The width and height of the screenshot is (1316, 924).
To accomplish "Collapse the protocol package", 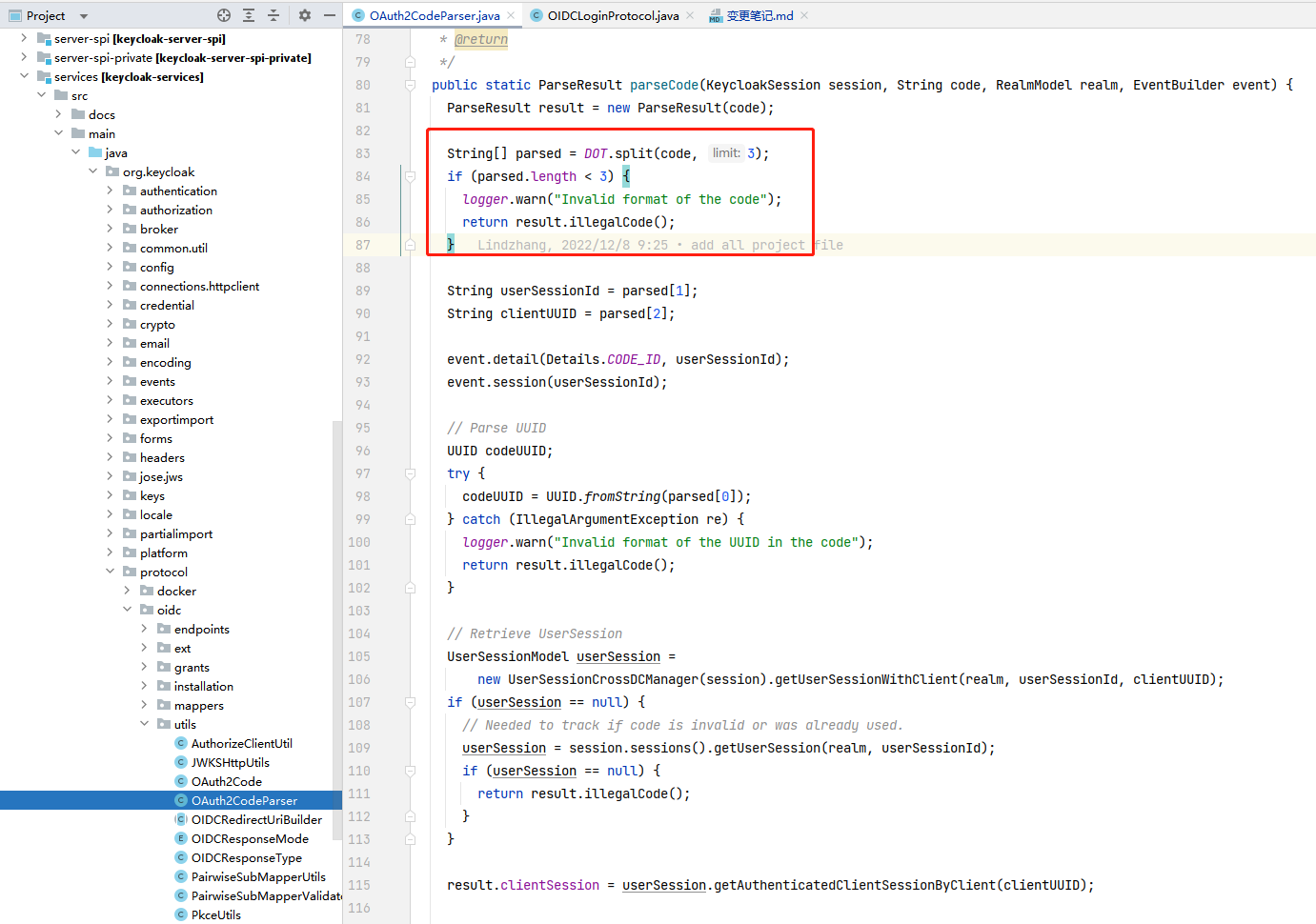I will 110,572.
